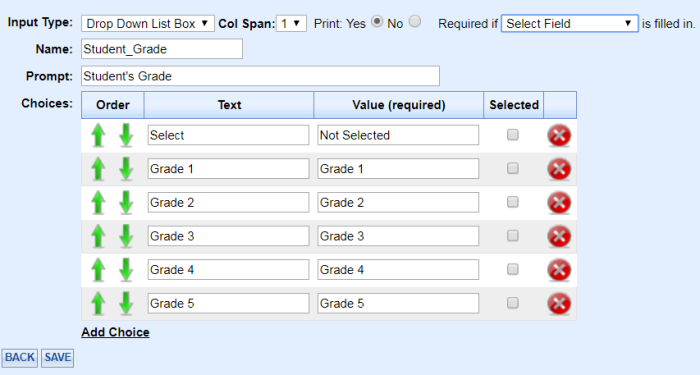Mark Grade 4 as Selected
The height and width of the screenshot is (375, 700).
(x=512, y=269)
